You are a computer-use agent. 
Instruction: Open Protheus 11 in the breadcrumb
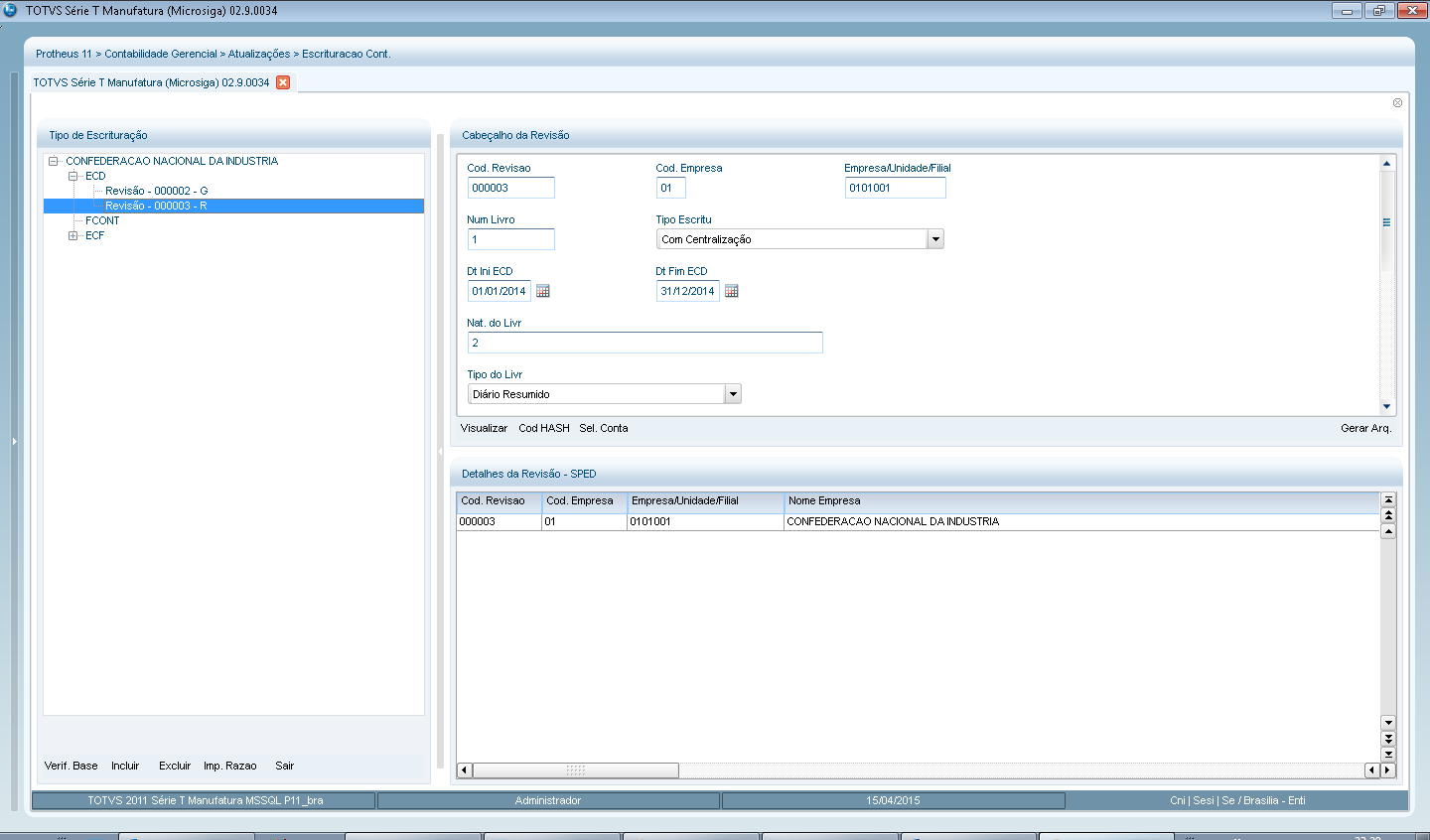[64, 54]
